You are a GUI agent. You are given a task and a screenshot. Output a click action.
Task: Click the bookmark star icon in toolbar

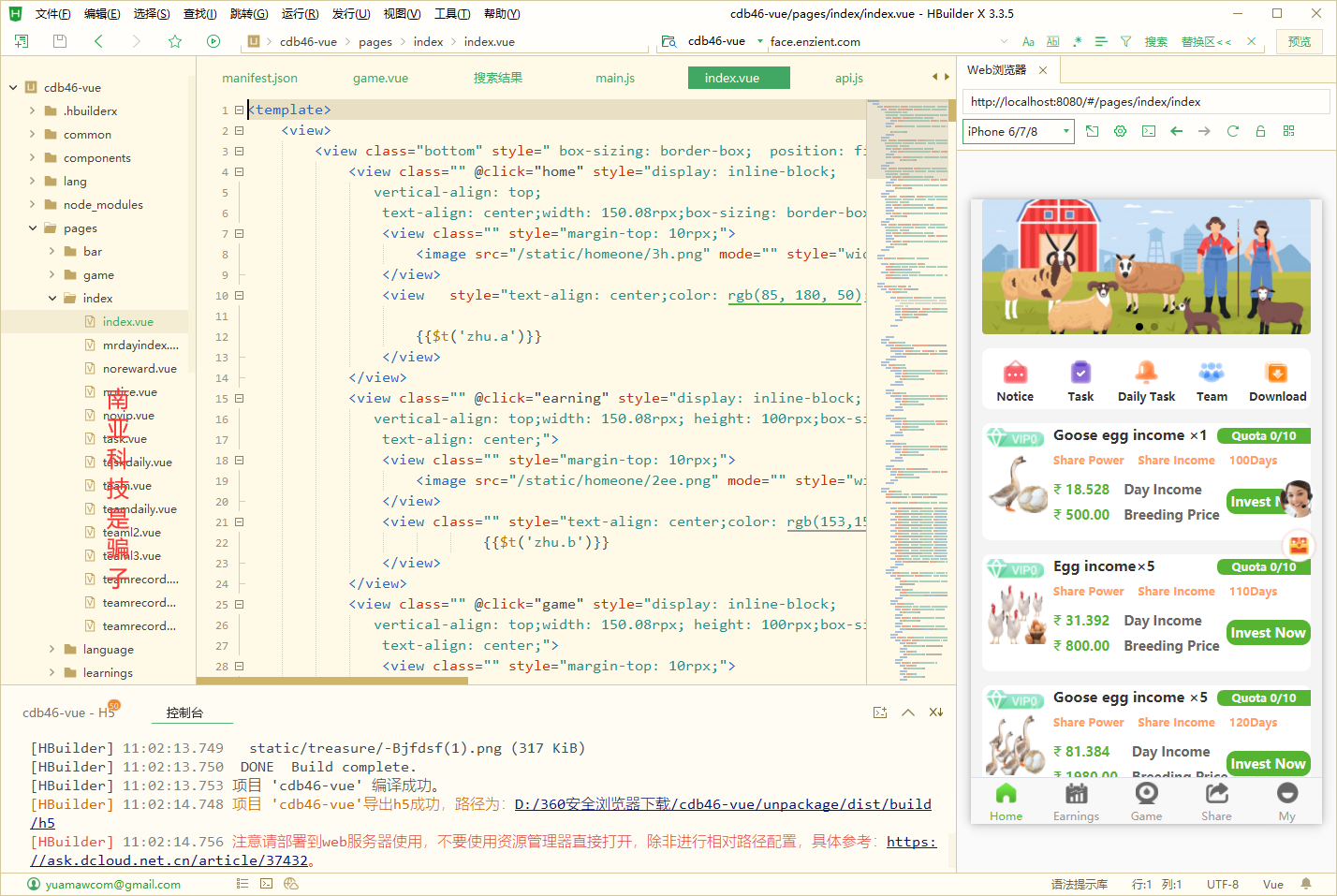pyautogui.click(x=175, y=41)
